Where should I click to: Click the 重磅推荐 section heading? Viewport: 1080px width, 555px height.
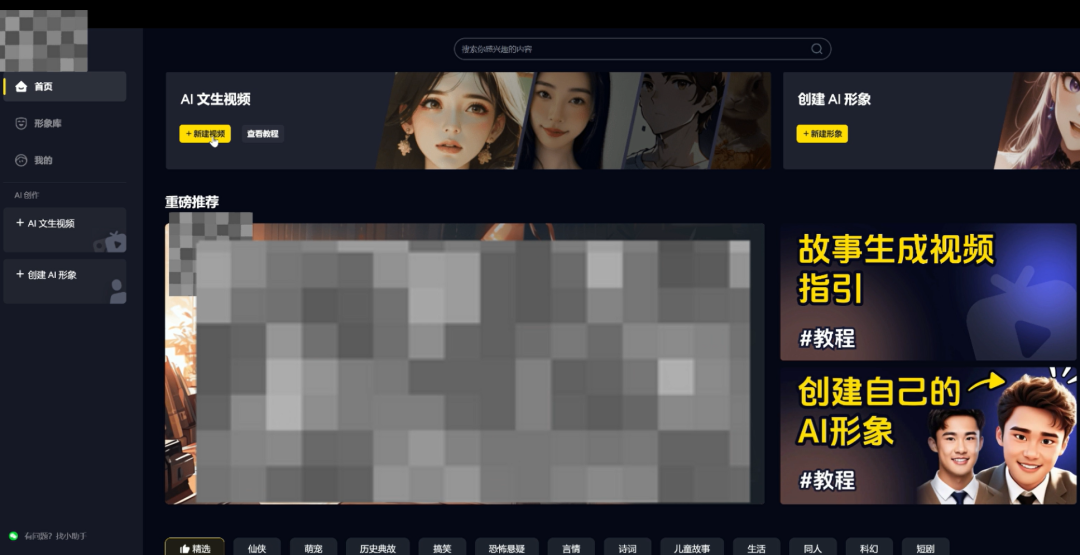click(x=192, y=202)
